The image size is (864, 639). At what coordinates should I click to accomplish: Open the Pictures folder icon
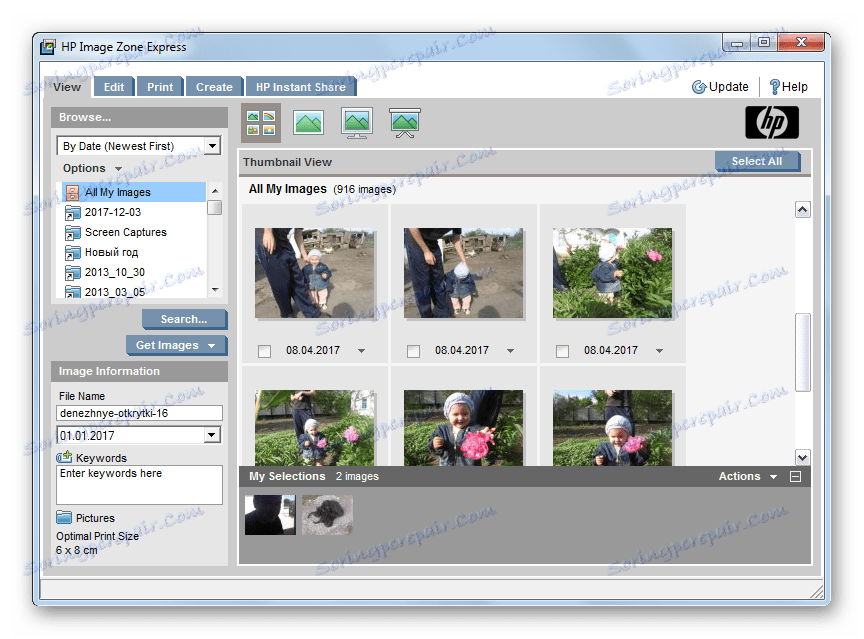[x=64, y=517]
